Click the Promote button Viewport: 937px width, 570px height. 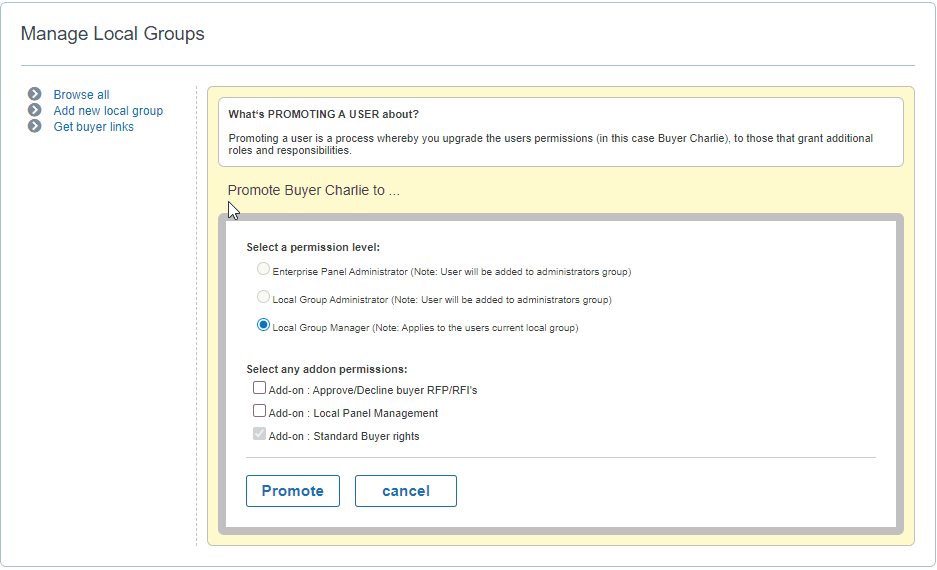[293, 491]
